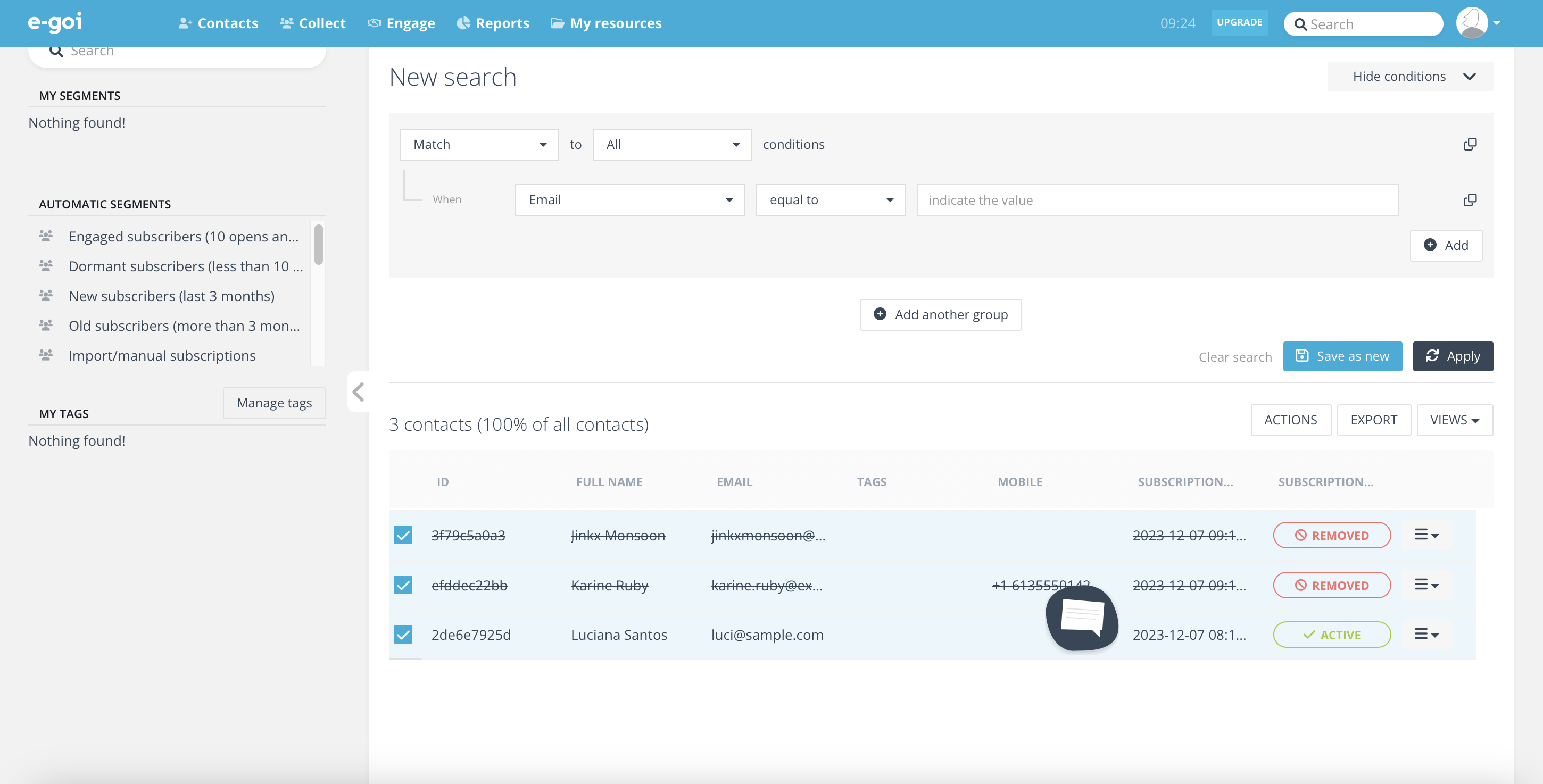This screenshot has height=784, width=1543.
Task: Click the user avatar icon
Action: (x=1472, y=23)
